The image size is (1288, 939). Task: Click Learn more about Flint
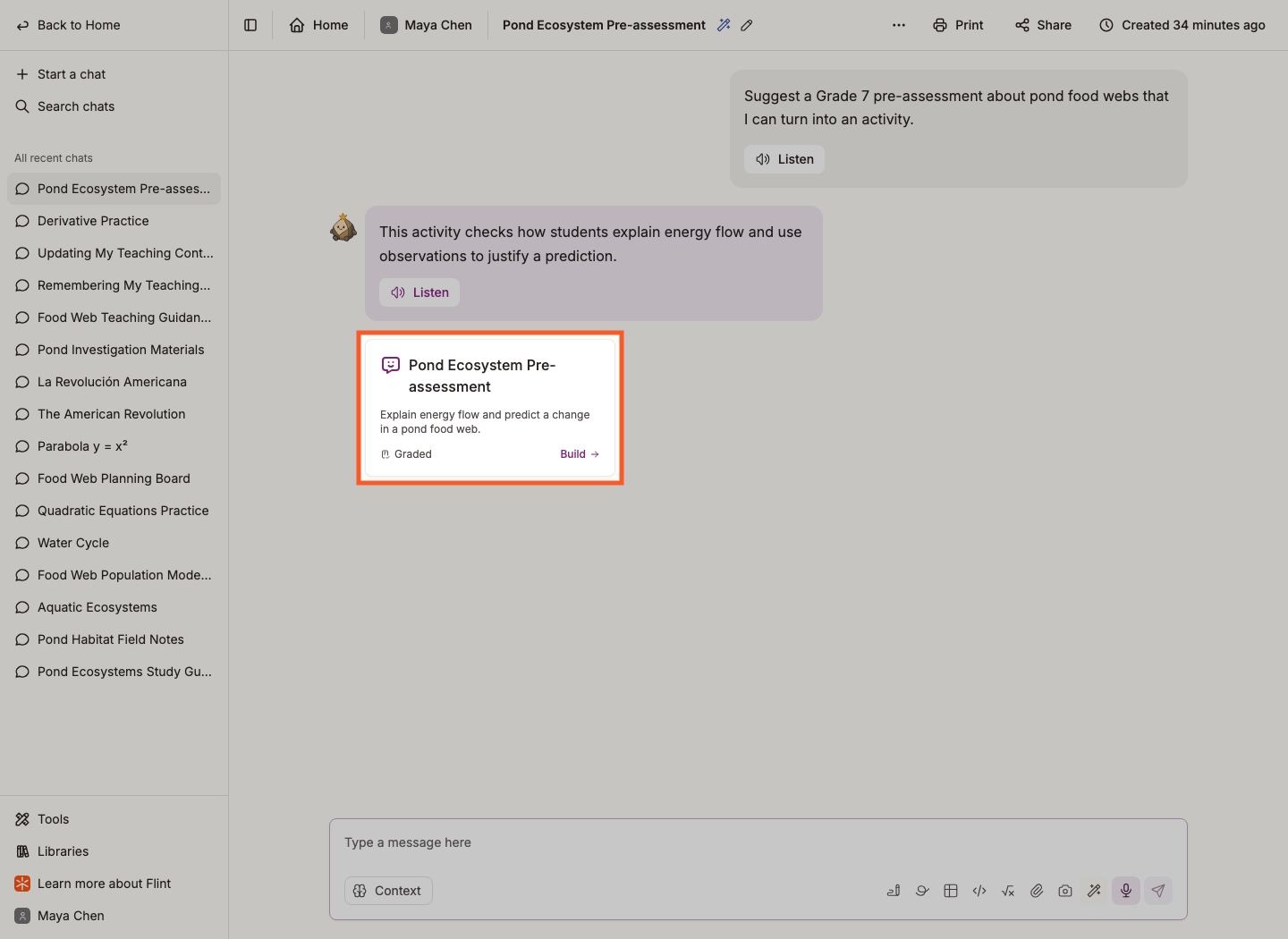[114, 884]
